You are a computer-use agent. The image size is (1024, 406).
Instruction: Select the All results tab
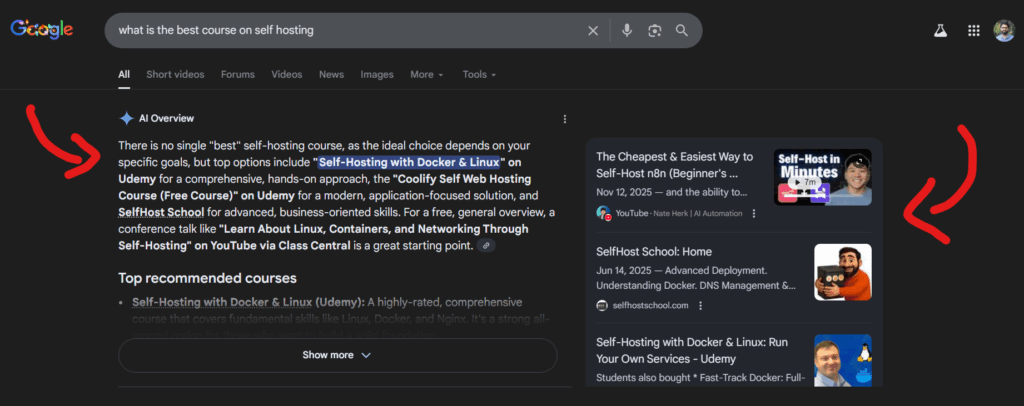tap(123, 74)
